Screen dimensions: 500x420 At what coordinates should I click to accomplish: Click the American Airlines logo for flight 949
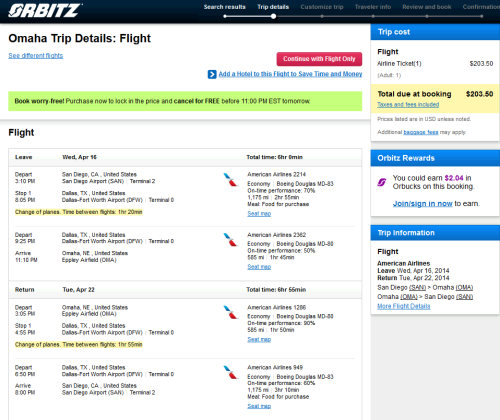click(x=230, y=372)
